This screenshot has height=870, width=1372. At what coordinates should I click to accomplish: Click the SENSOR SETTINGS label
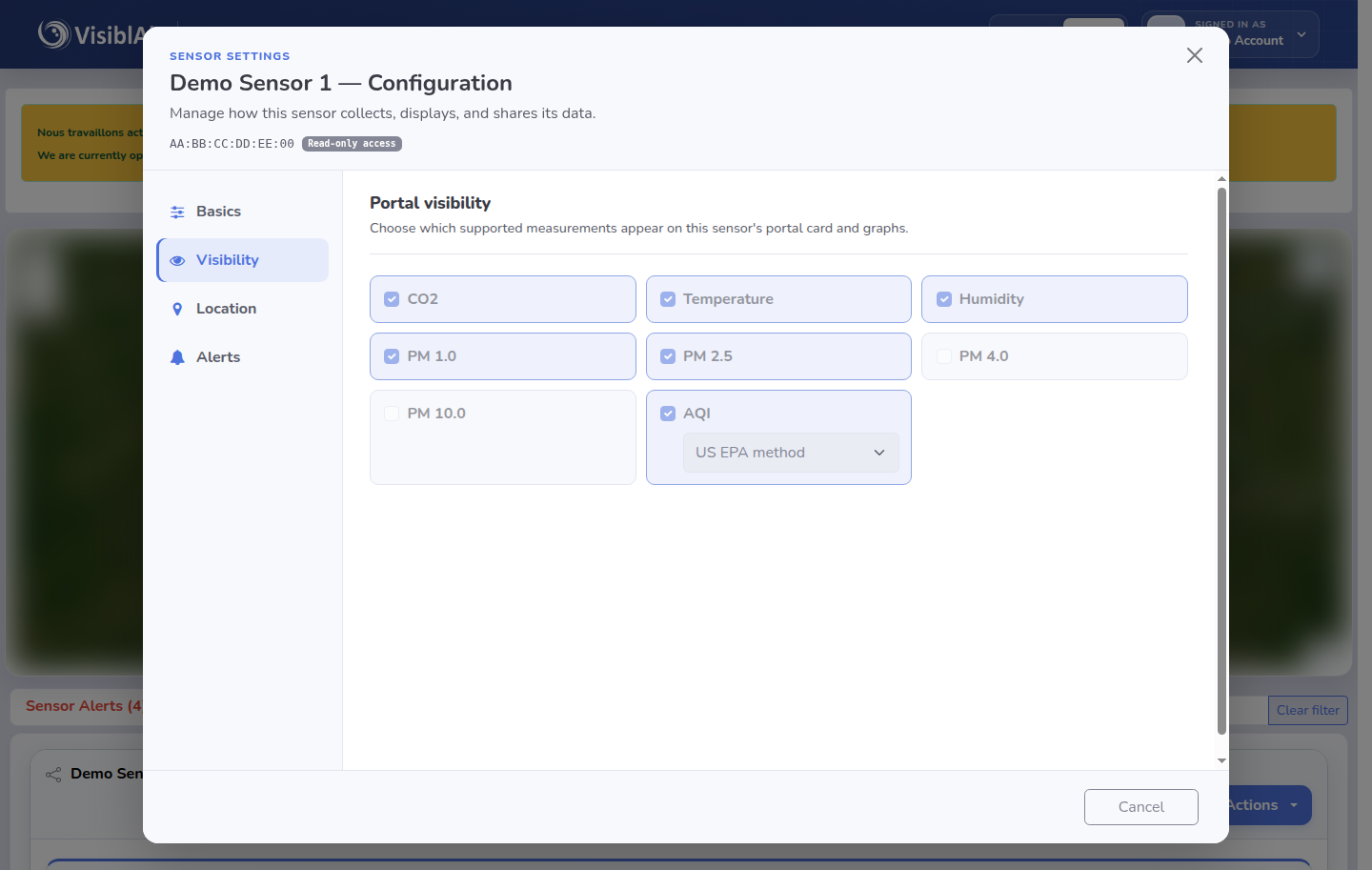pyautogui.click(x=230, y=56)
